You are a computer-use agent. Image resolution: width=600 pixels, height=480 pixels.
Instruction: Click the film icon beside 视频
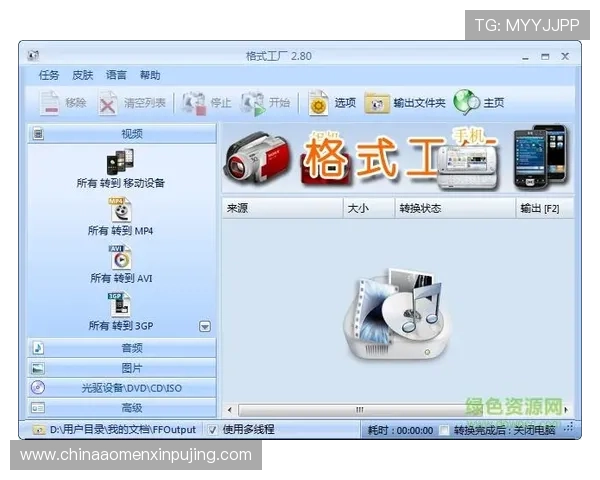[38, 134]
